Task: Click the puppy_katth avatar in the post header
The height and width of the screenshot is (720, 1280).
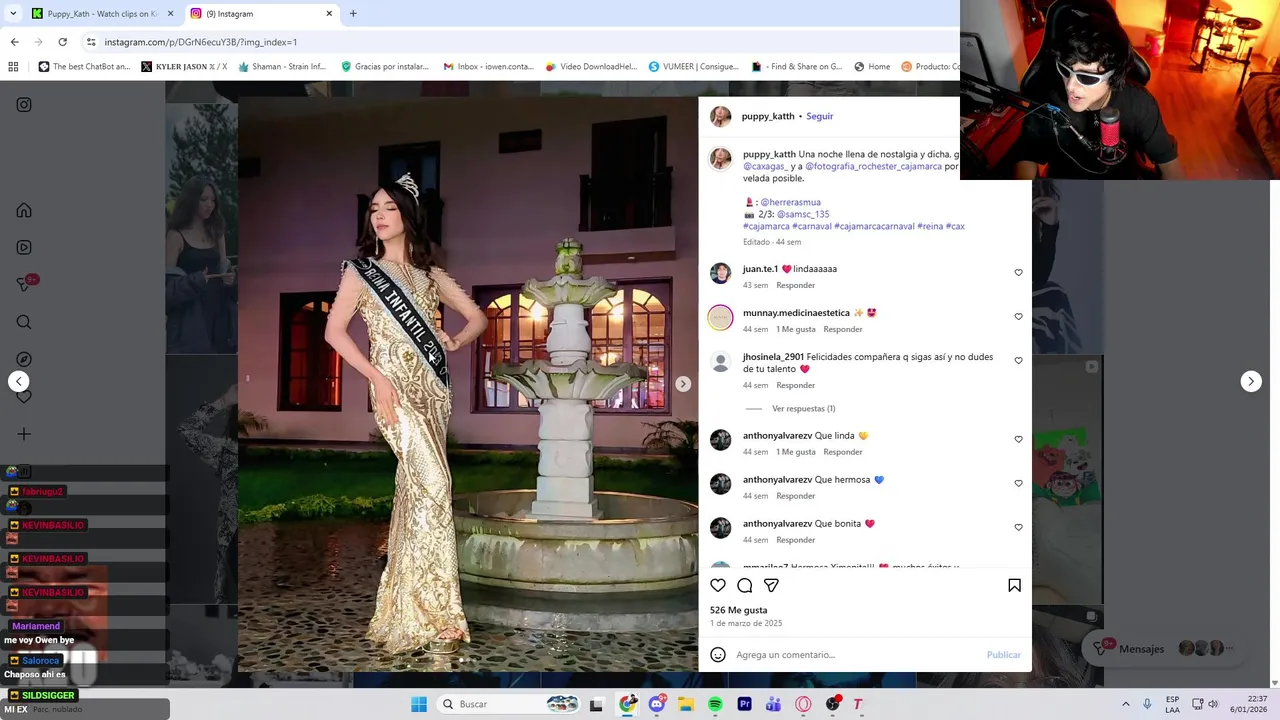Action: click(721, 116)
